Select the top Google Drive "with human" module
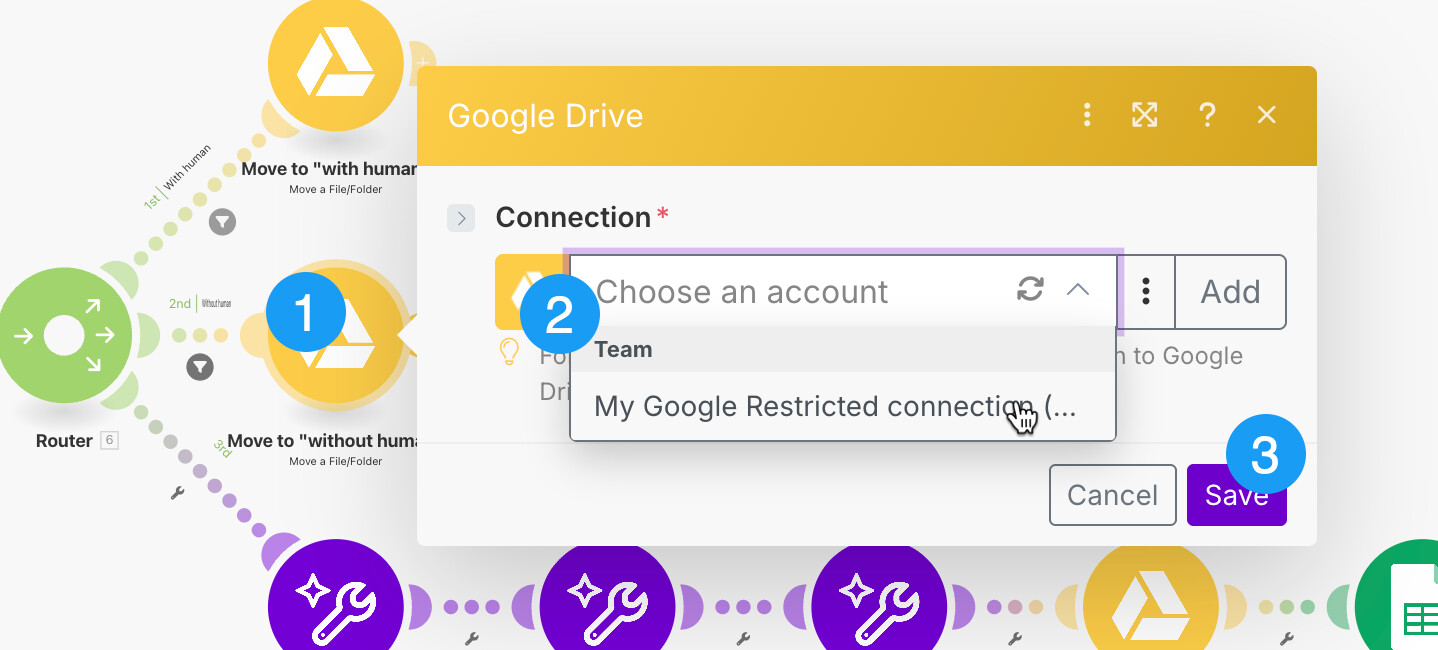Image resolution: width=1438 pixels, height=650 pixels. pos(337,64)
